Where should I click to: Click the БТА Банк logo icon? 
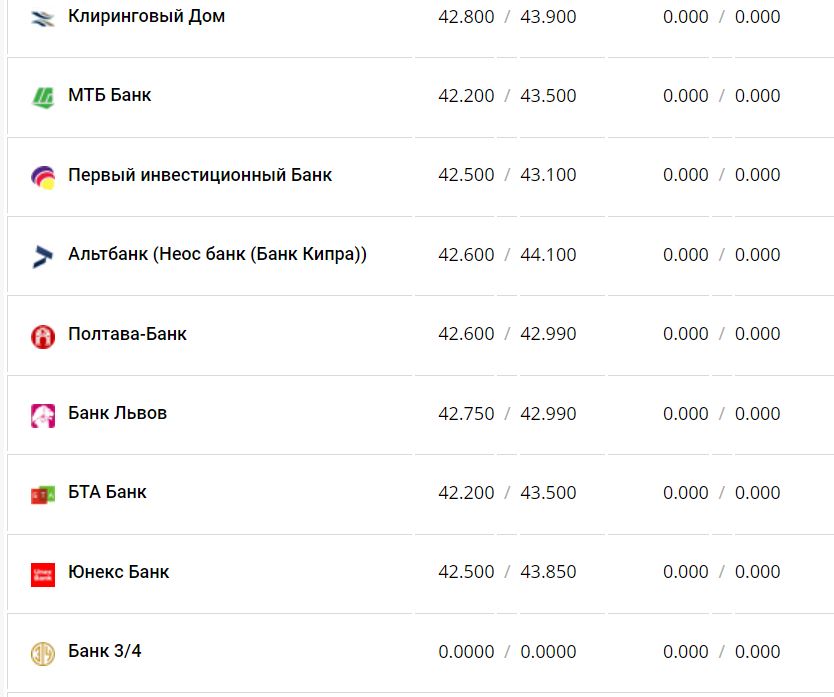pos(43,494)
